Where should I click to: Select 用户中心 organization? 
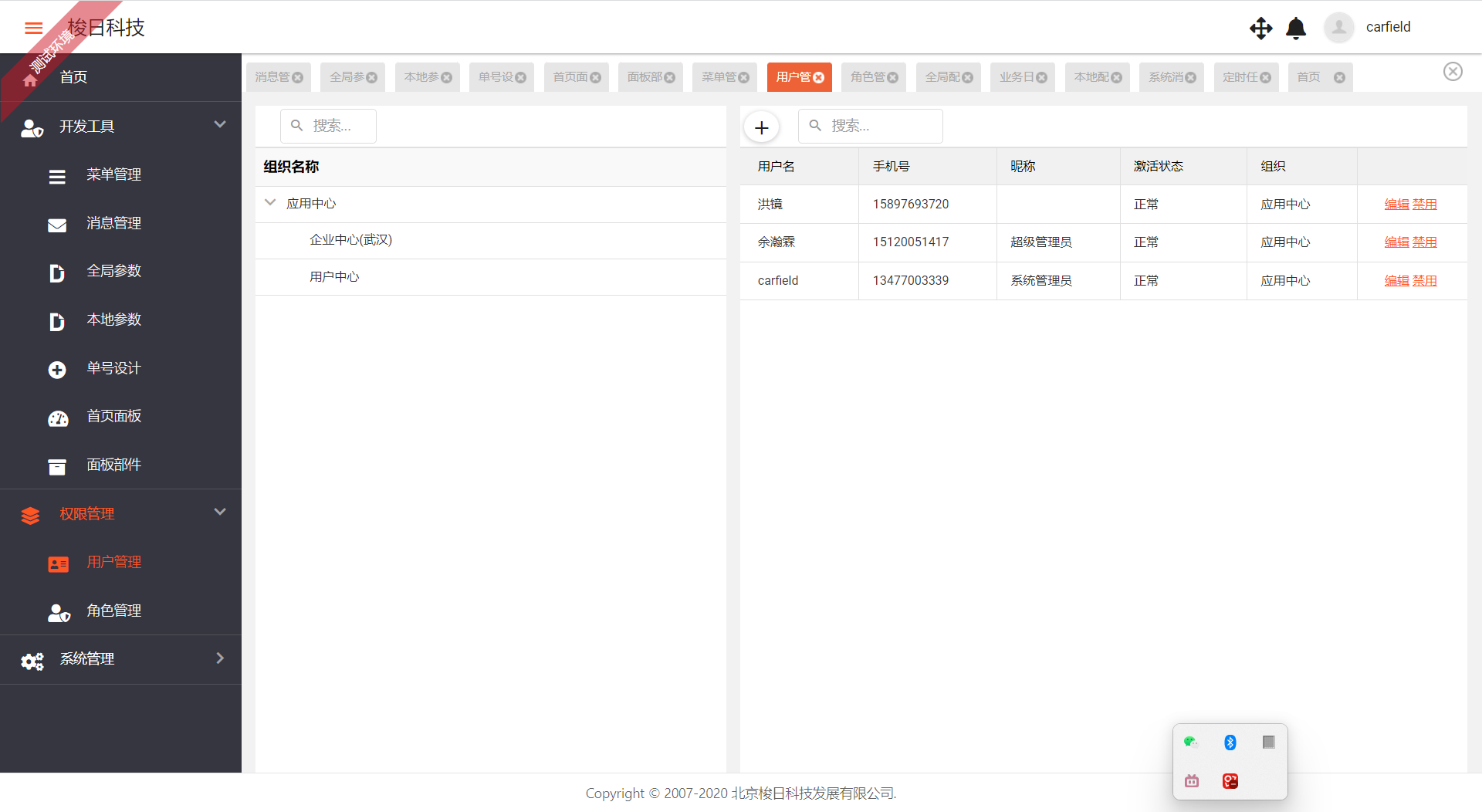334,276
